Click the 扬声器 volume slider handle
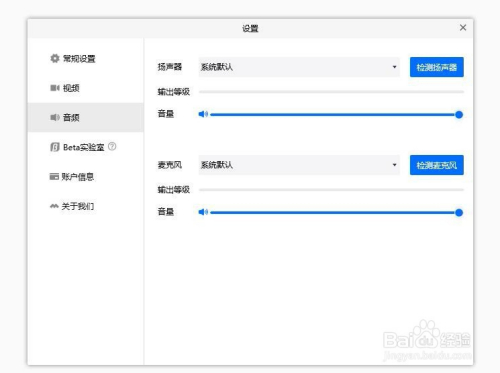Image resolution: width=500 pixels, height=373 pixels. point(459,115)
